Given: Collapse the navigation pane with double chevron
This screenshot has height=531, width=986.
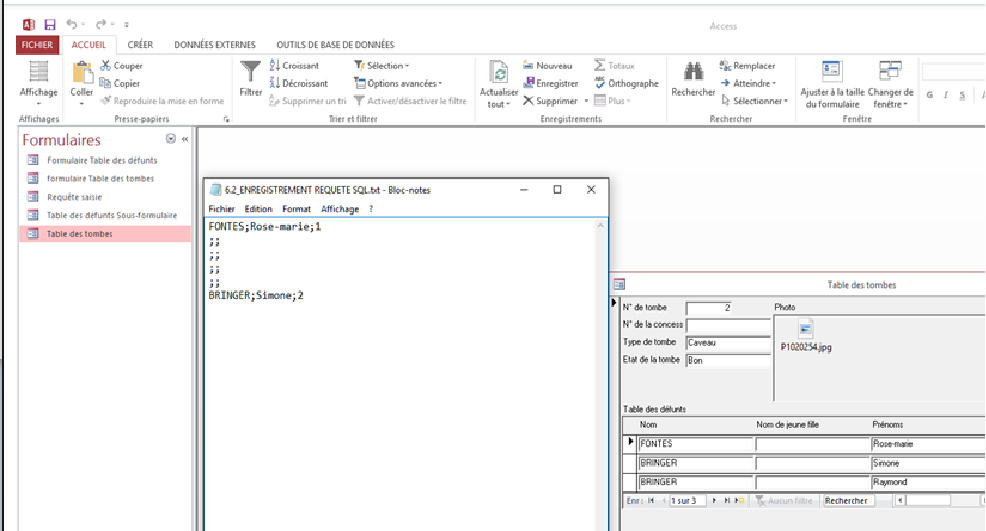Looking at the screenshot, I should point(185,139).
